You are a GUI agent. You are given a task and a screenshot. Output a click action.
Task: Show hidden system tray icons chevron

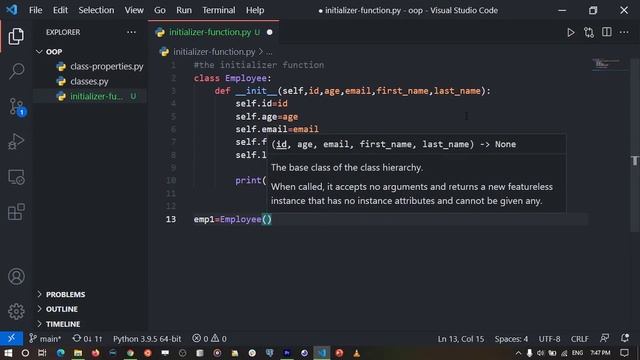tap(518, 353)
